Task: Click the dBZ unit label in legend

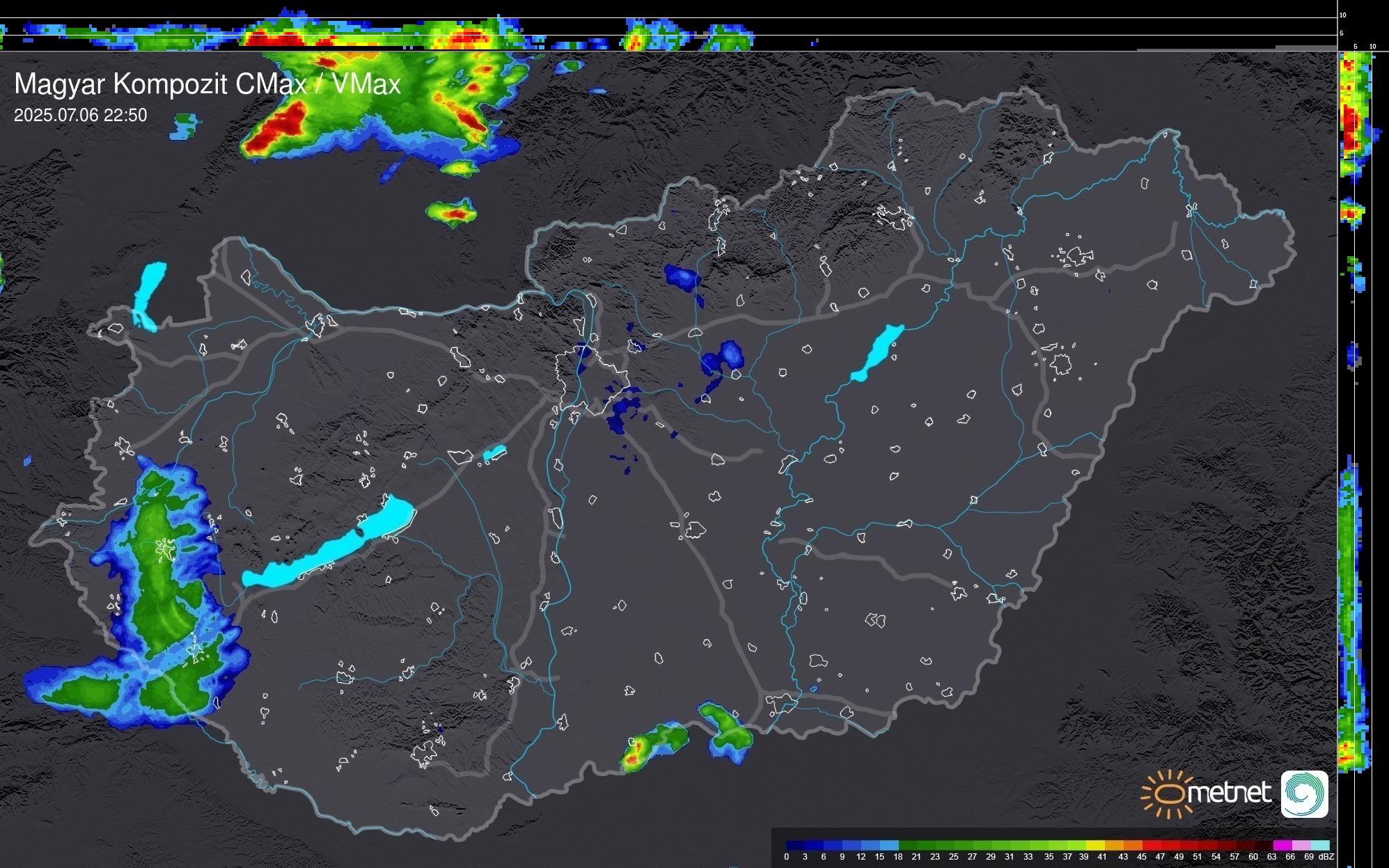Action: tap(1326, 857)
